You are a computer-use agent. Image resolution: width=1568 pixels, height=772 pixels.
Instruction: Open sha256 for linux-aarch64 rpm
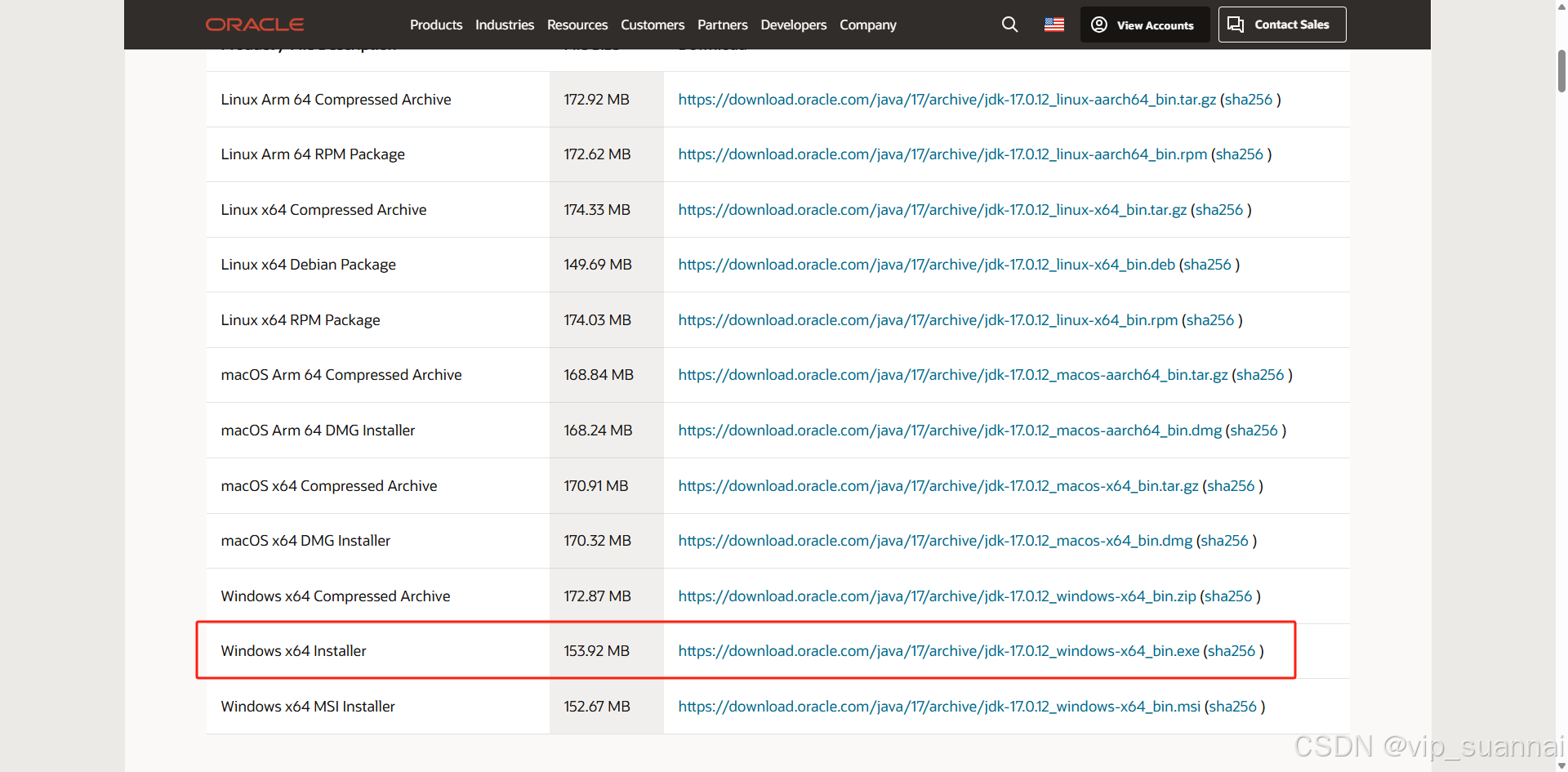click(x=1240, y=154)
